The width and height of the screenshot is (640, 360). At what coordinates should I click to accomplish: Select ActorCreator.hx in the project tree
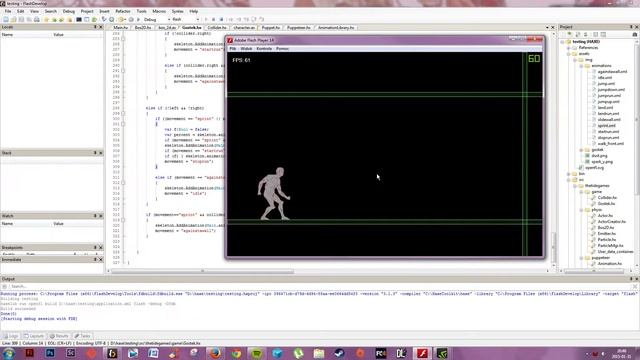click(x=611, y=222)
